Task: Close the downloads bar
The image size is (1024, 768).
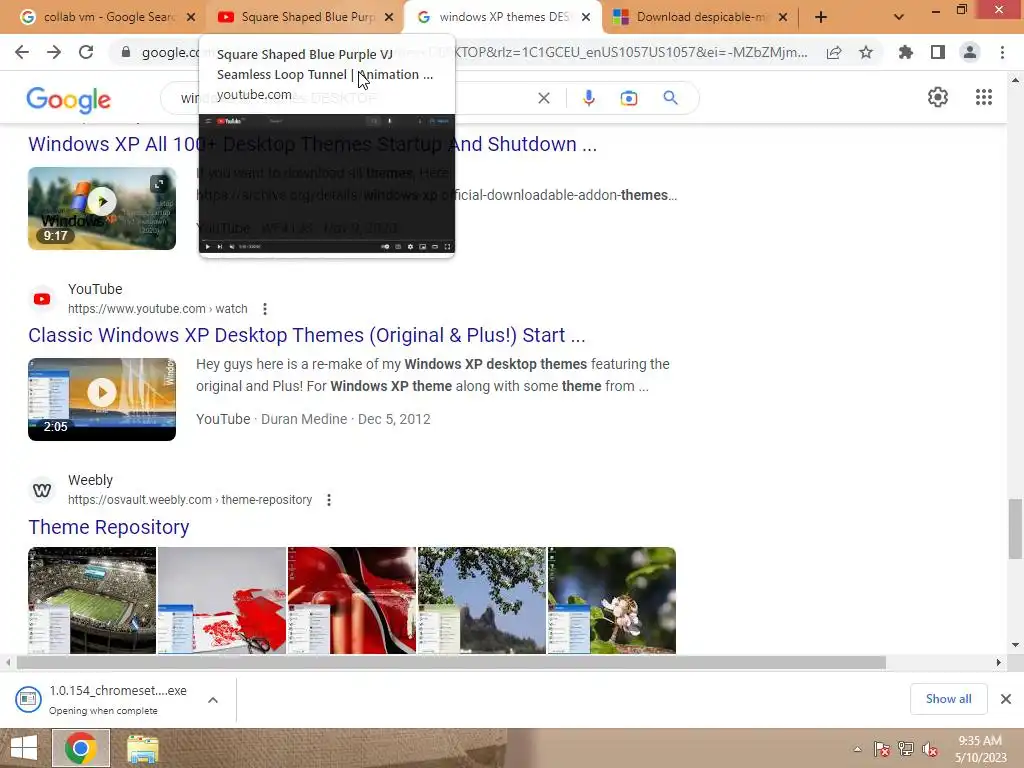Action: tap(1006, 699)
